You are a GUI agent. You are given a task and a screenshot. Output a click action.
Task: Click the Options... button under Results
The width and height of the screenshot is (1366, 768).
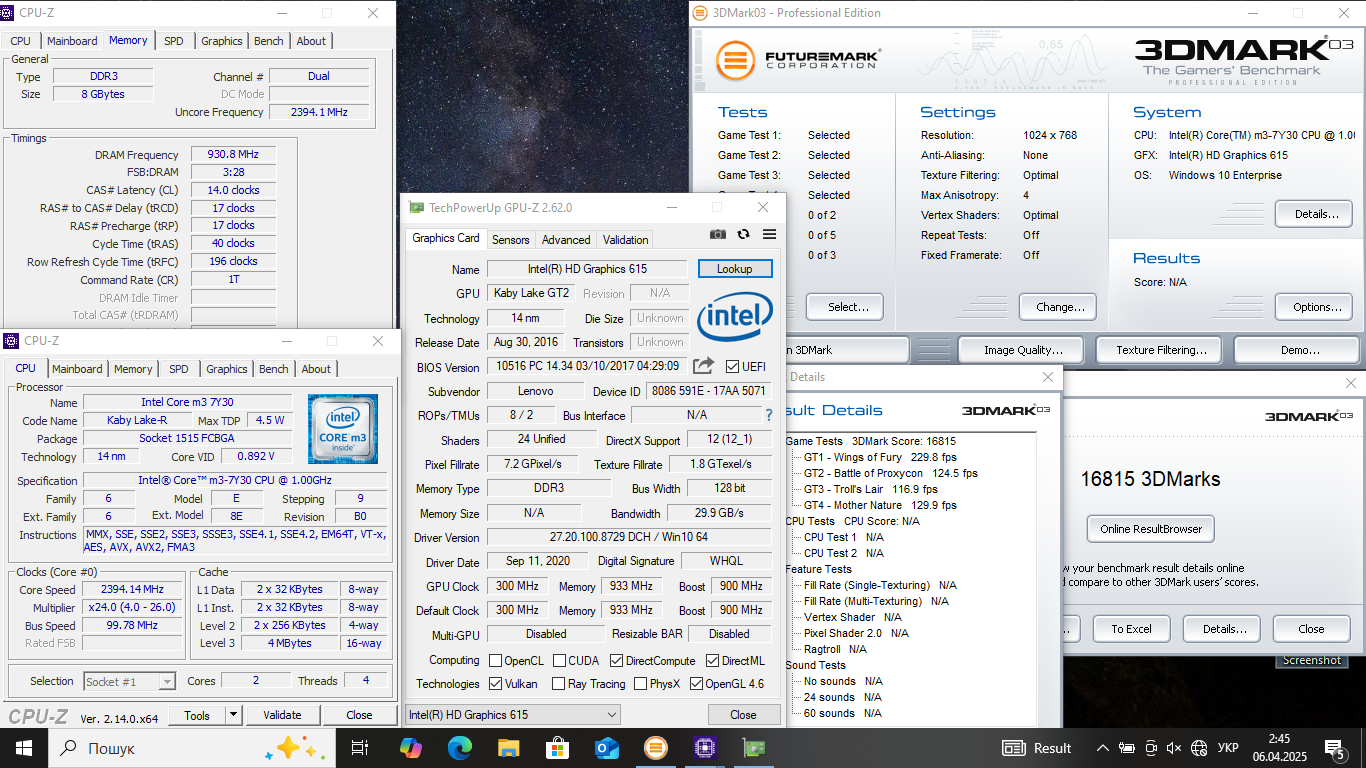pos(1313,307)
